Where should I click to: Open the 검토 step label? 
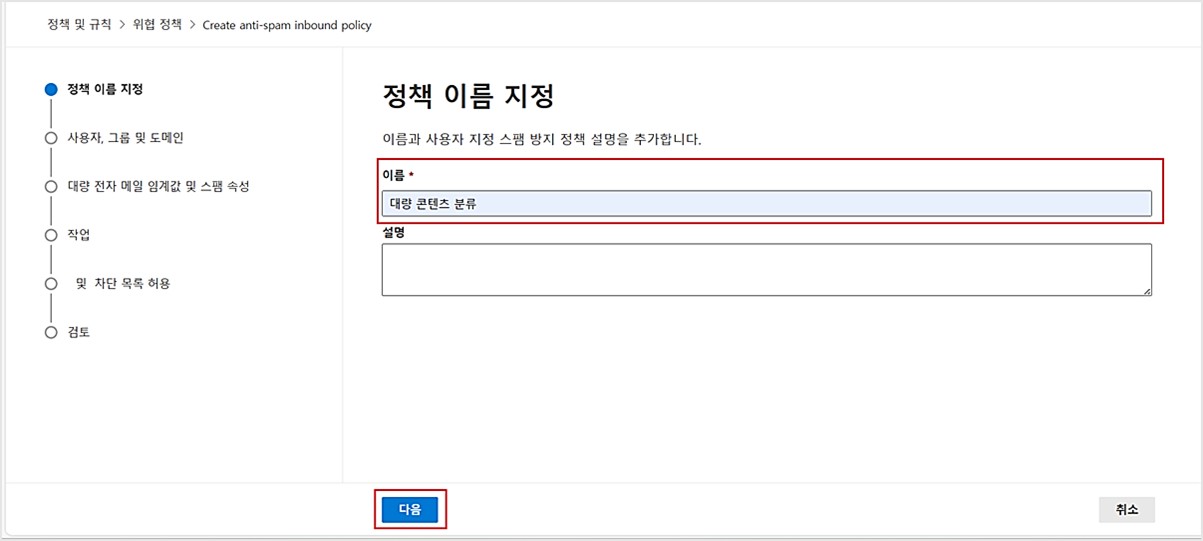click(x=79, y=332)
